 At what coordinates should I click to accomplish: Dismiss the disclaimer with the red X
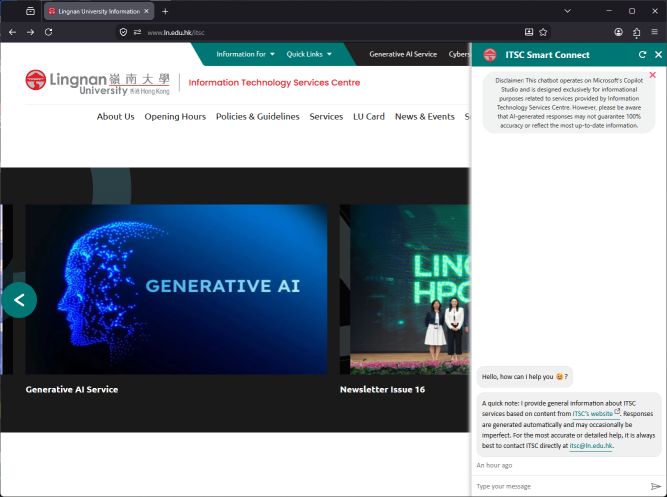click(x=653, y=75)
